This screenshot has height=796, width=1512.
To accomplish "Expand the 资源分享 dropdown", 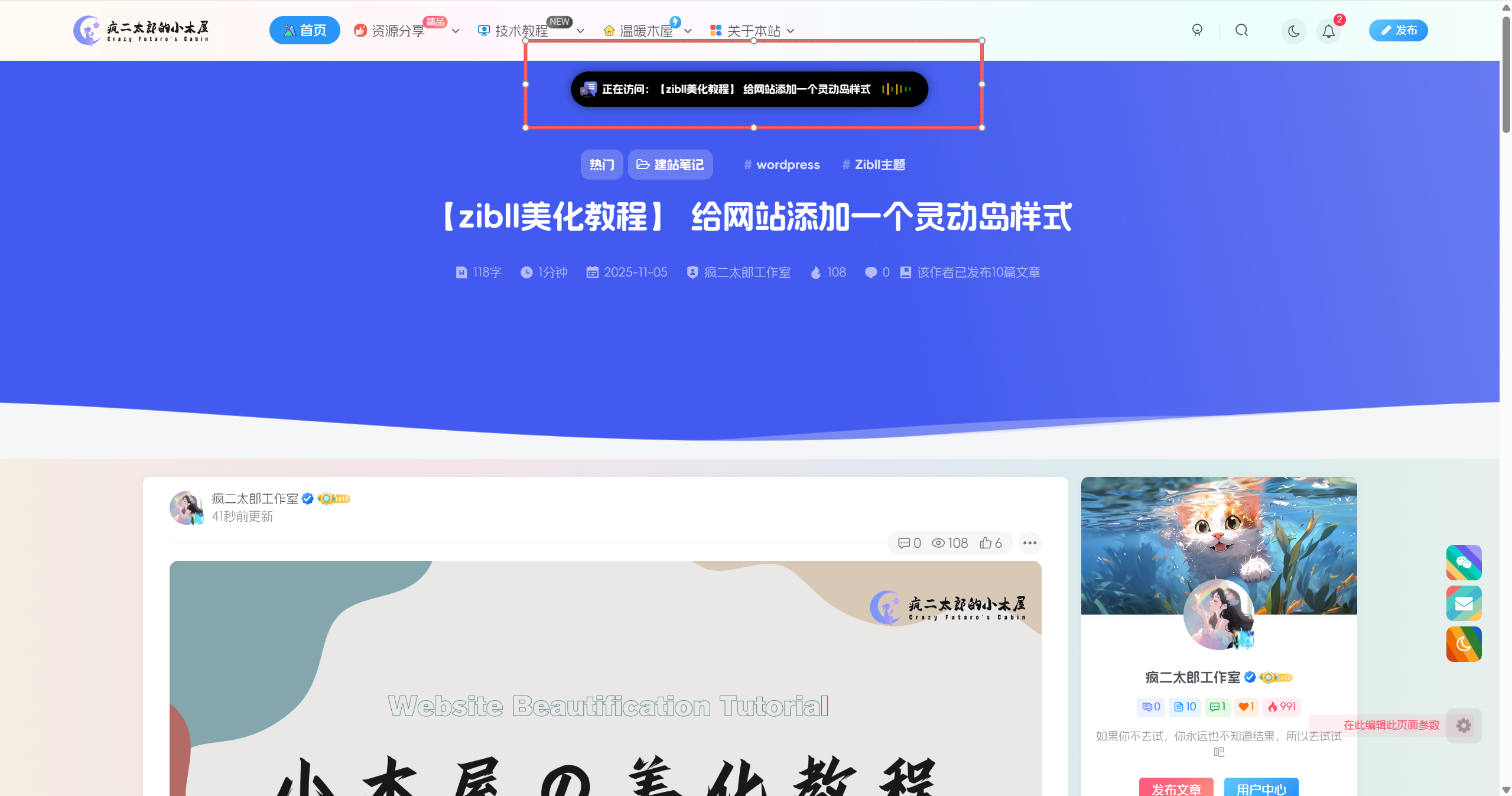I will 455,31.
